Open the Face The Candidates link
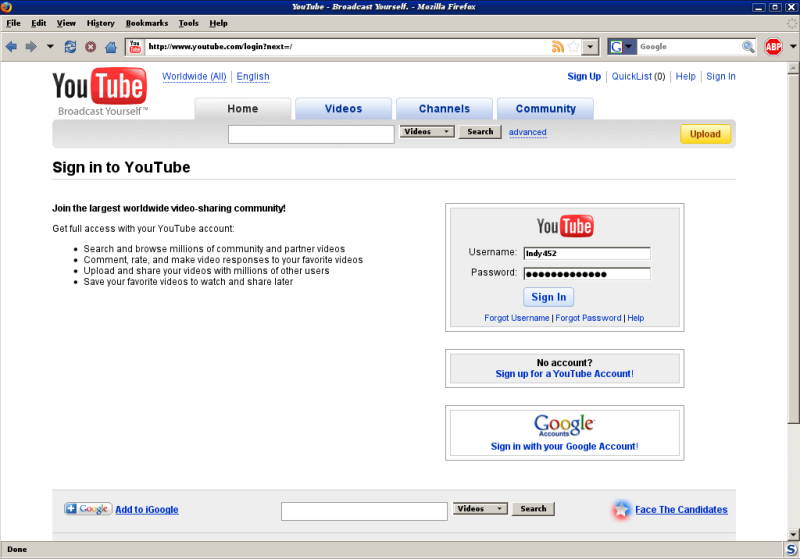 pos(681,510)
